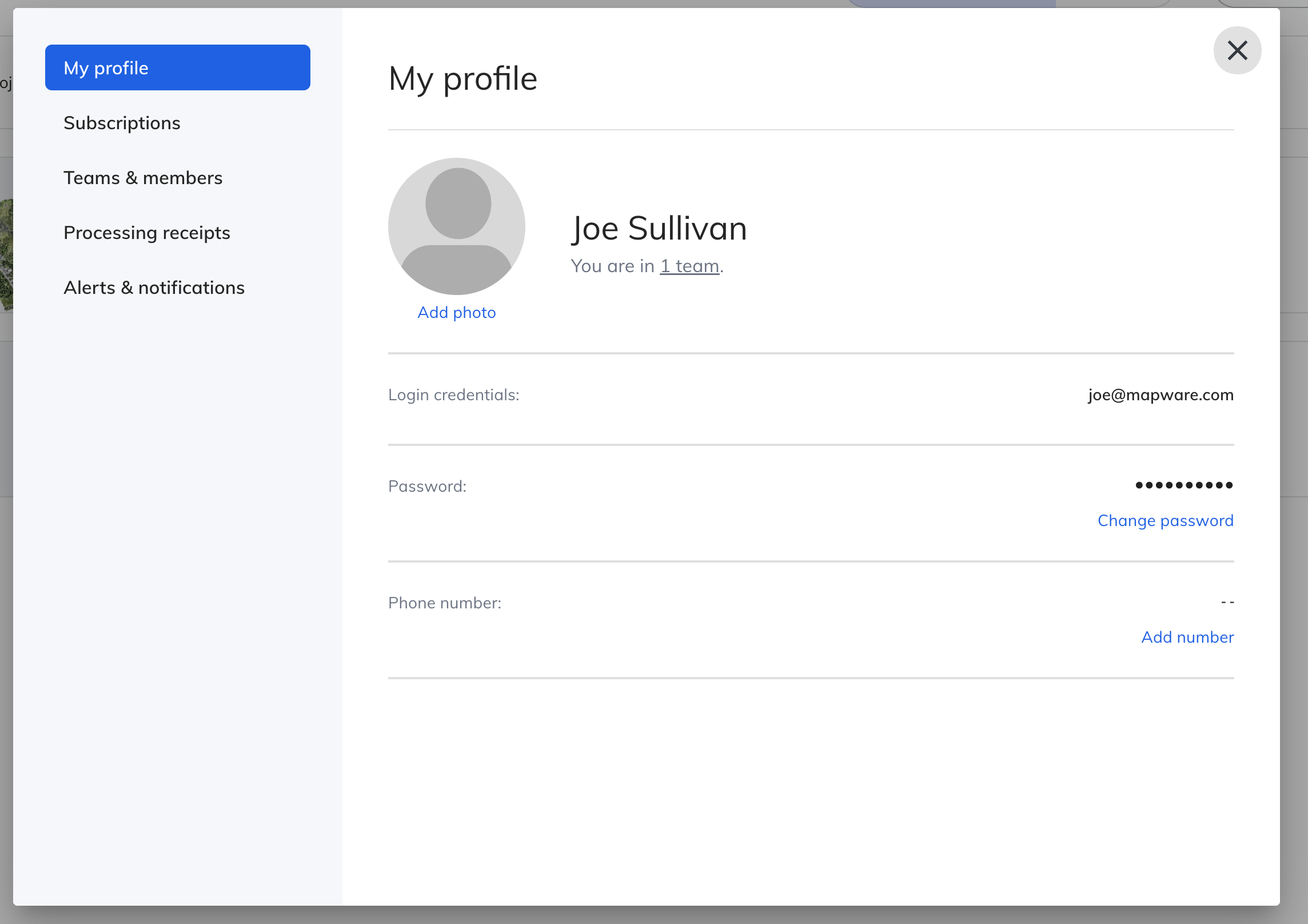Click the empty phone number dashes

pos(1227,602)
